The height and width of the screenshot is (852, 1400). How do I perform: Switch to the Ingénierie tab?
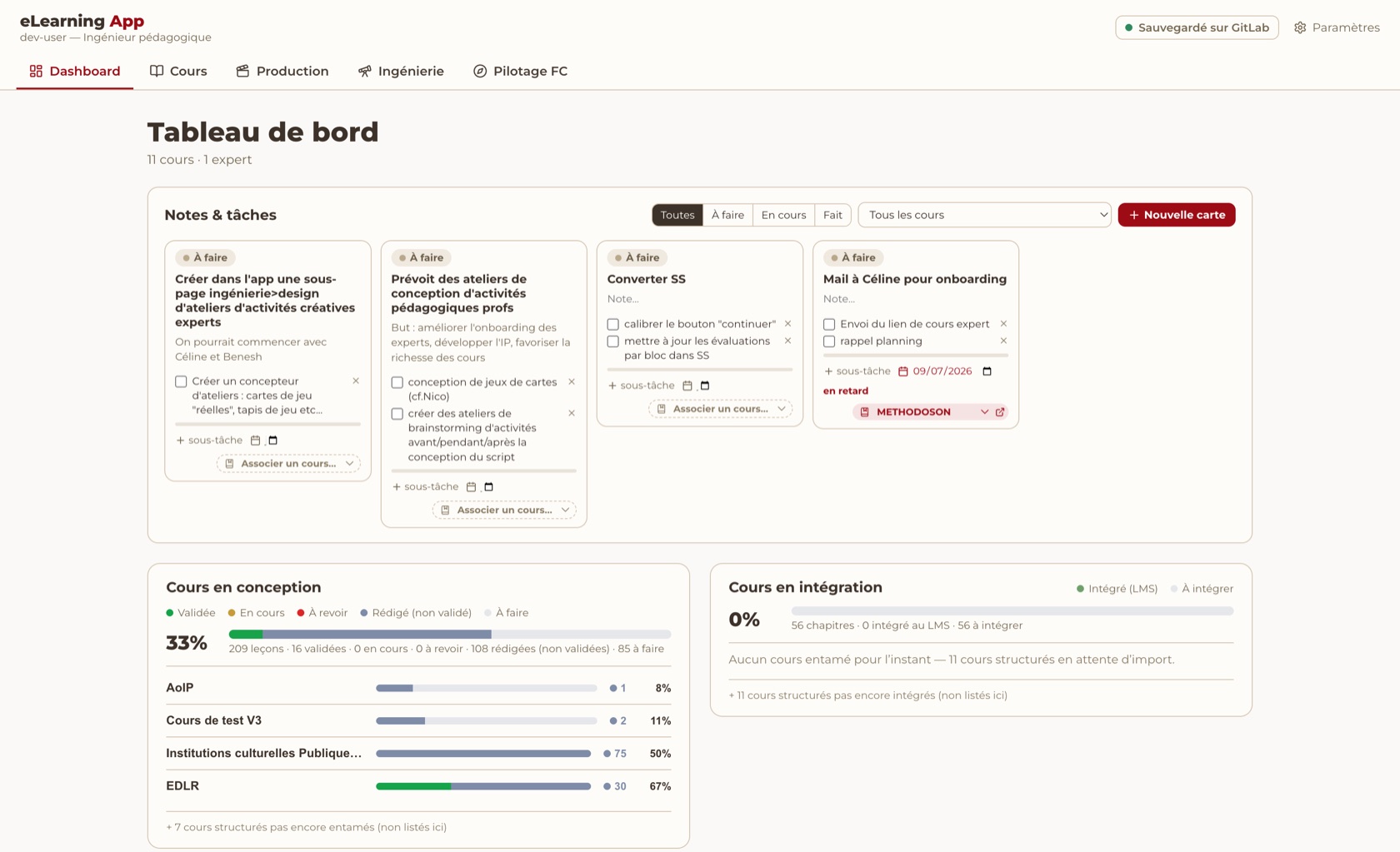tap(401, 71)
